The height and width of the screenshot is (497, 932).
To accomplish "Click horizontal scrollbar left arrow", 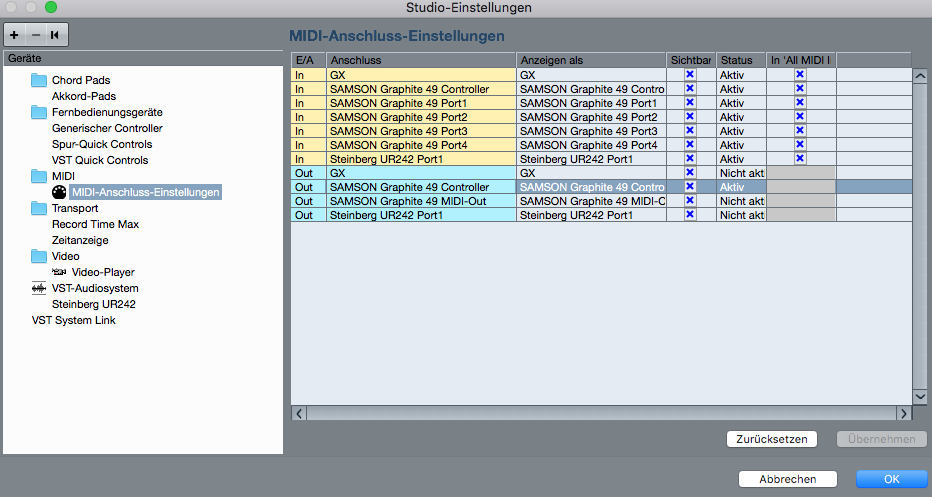I will point(299,413).
